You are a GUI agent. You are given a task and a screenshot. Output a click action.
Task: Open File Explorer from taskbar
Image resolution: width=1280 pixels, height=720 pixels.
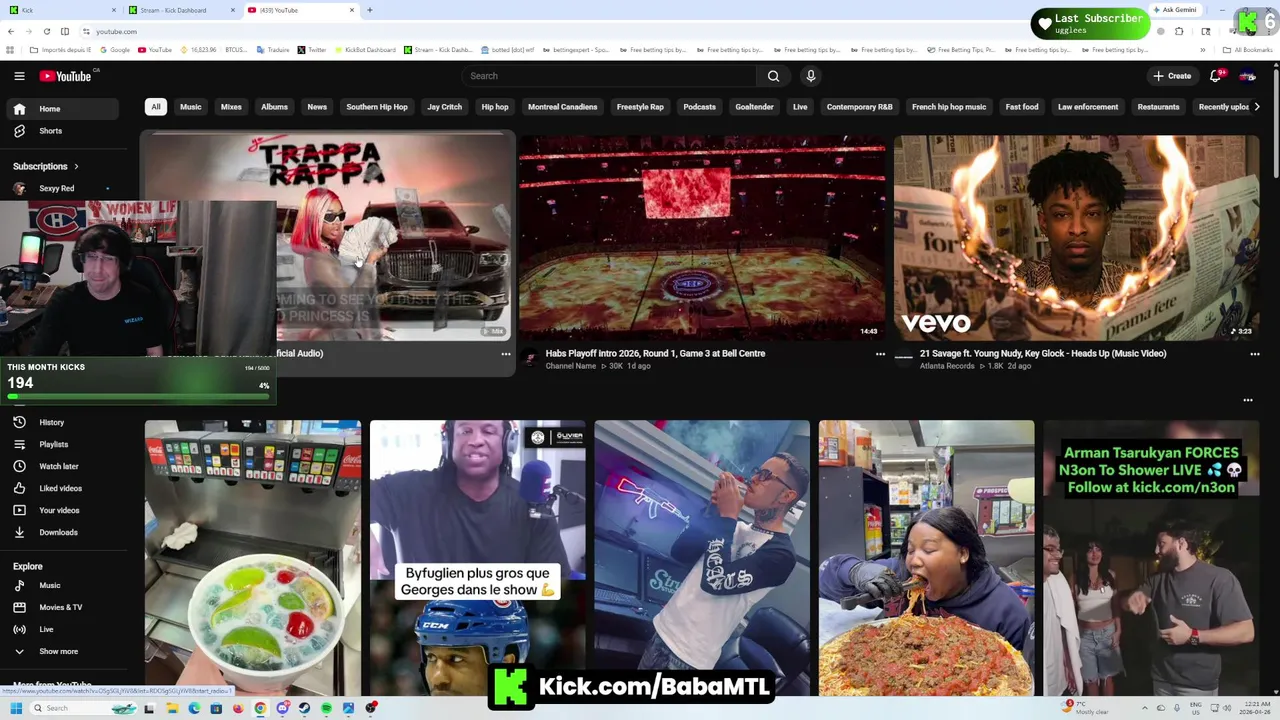[172, 708]
